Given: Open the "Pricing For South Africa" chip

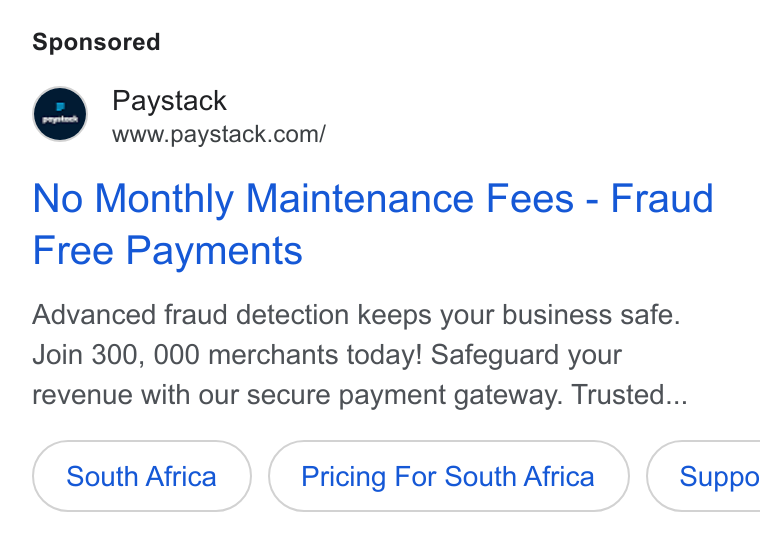Looking at the screenshot, I should pos(449,476).
